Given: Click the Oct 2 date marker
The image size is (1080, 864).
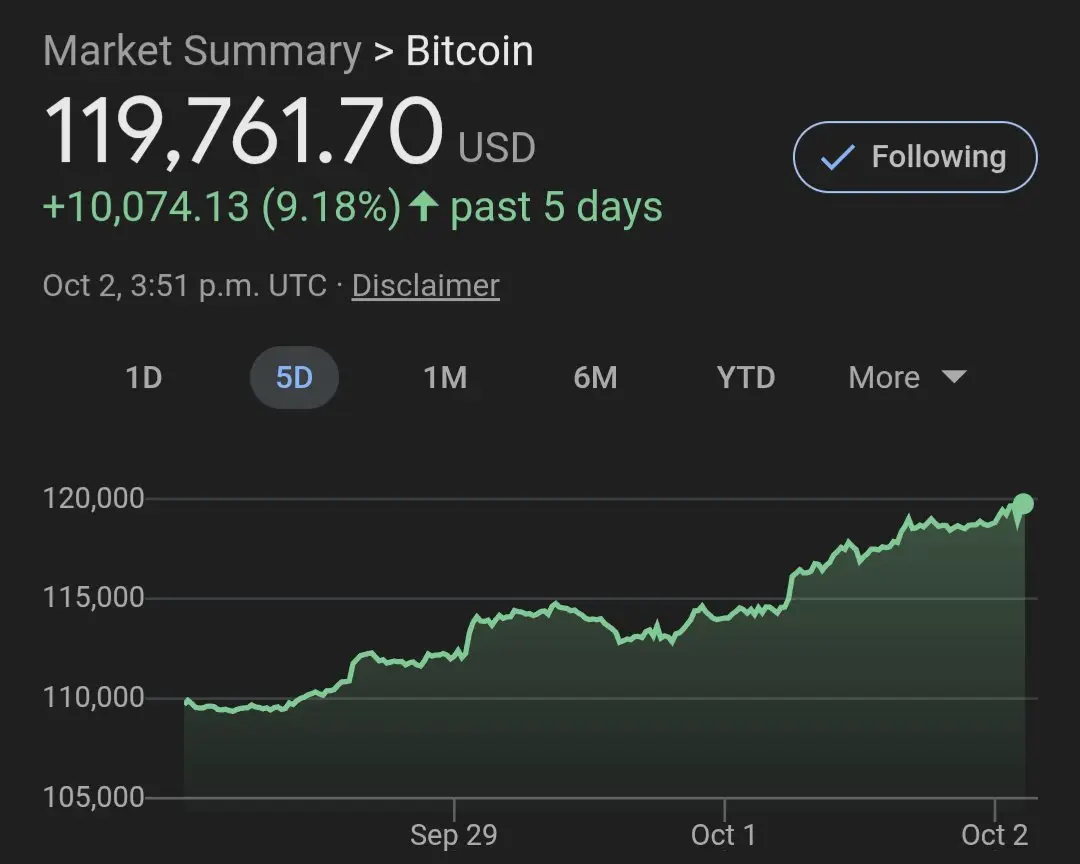Looking at the screenshot, I should point(994,835).
